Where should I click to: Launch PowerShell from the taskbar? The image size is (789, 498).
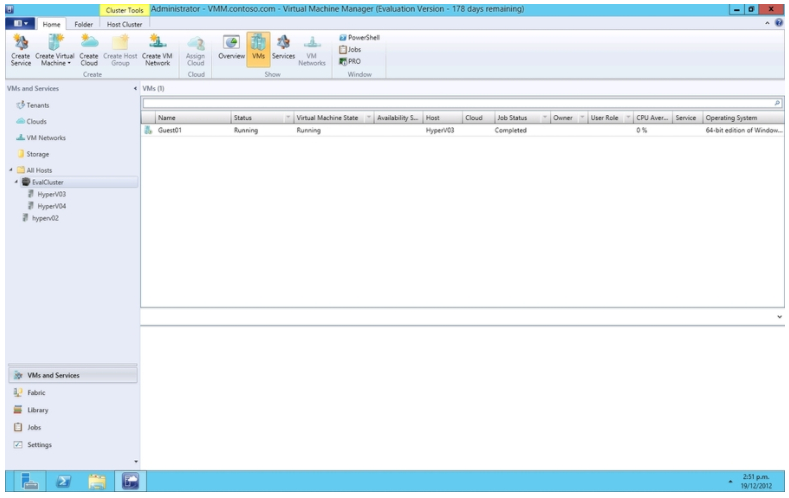coord(63,481)
